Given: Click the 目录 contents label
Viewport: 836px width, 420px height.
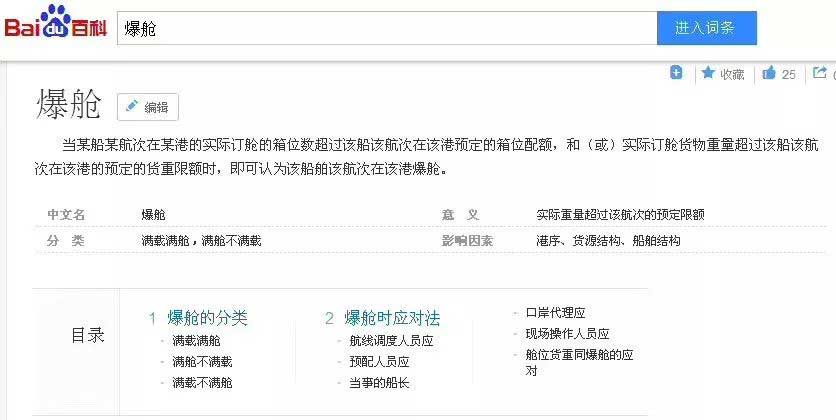Looking at the screenshot, I should (88, 335).
